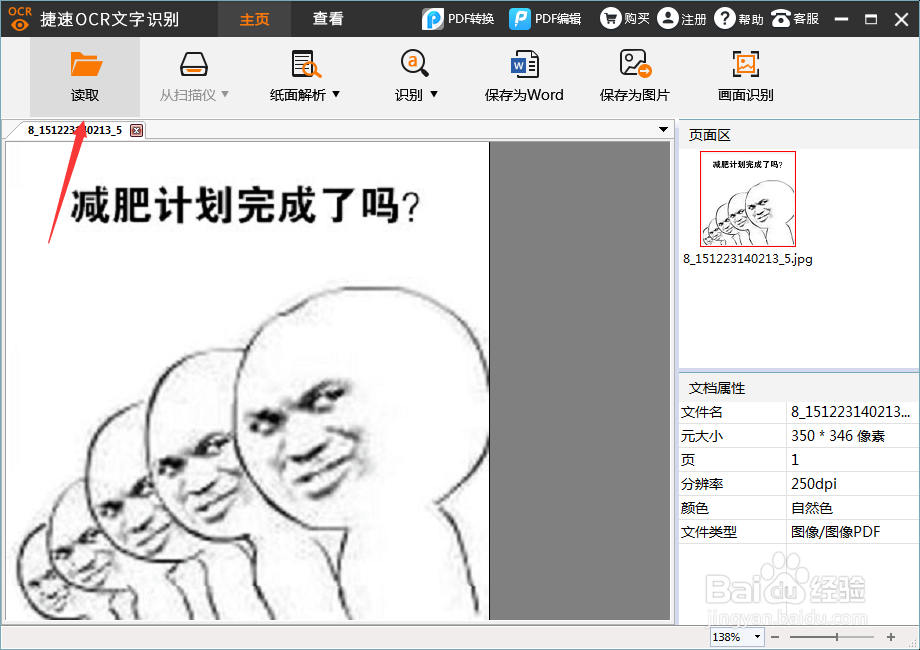Close the 8_151223140213_5 document tab
The width and height of the screenshot is (920, 650).
(136, 130)
